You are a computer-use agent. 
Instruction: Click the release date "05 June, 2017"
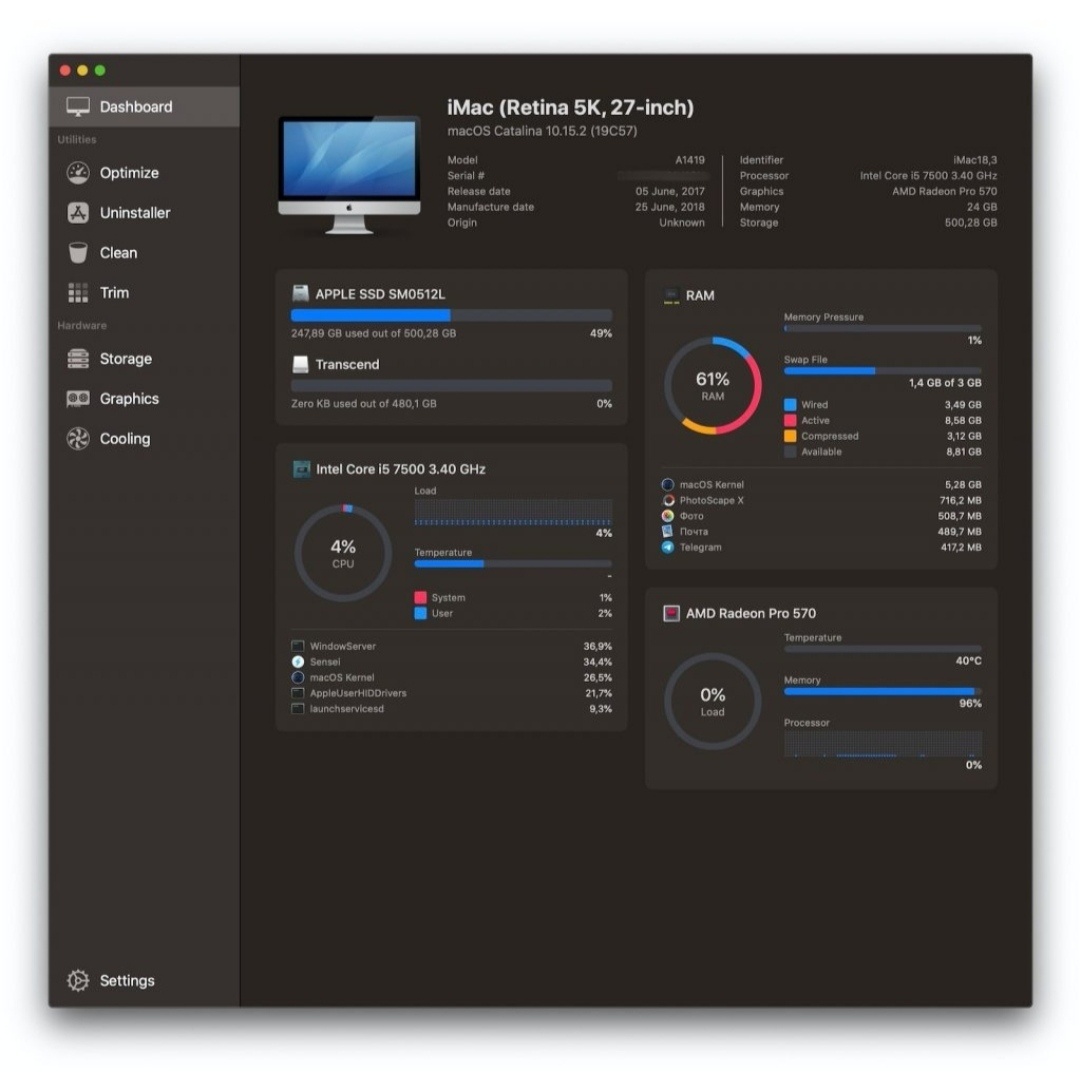[x=670, y=191]
